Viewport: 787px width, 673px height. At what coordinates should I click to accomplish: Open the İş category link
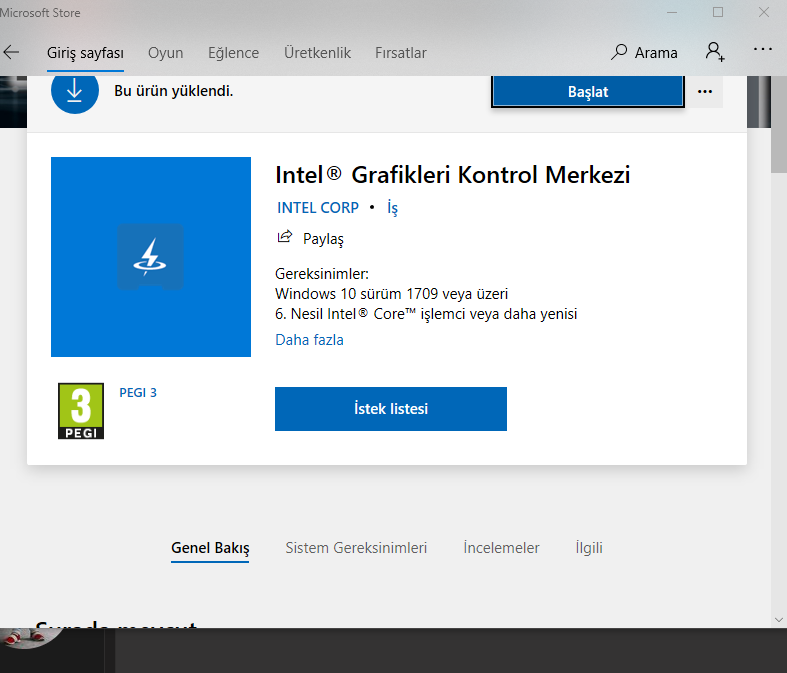(x=392, y=207)
